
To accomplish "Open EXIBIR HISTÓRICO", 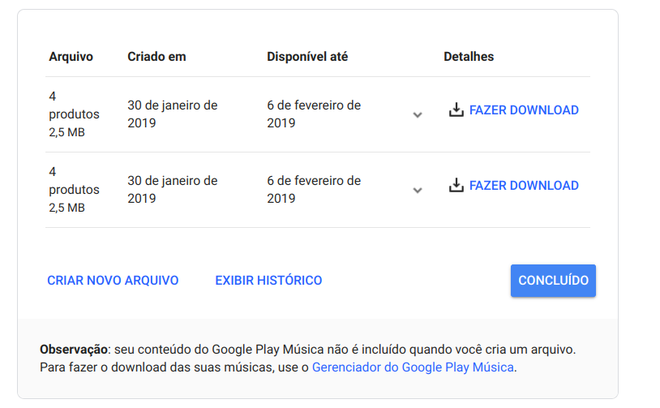I will click(x=269, y=280).
